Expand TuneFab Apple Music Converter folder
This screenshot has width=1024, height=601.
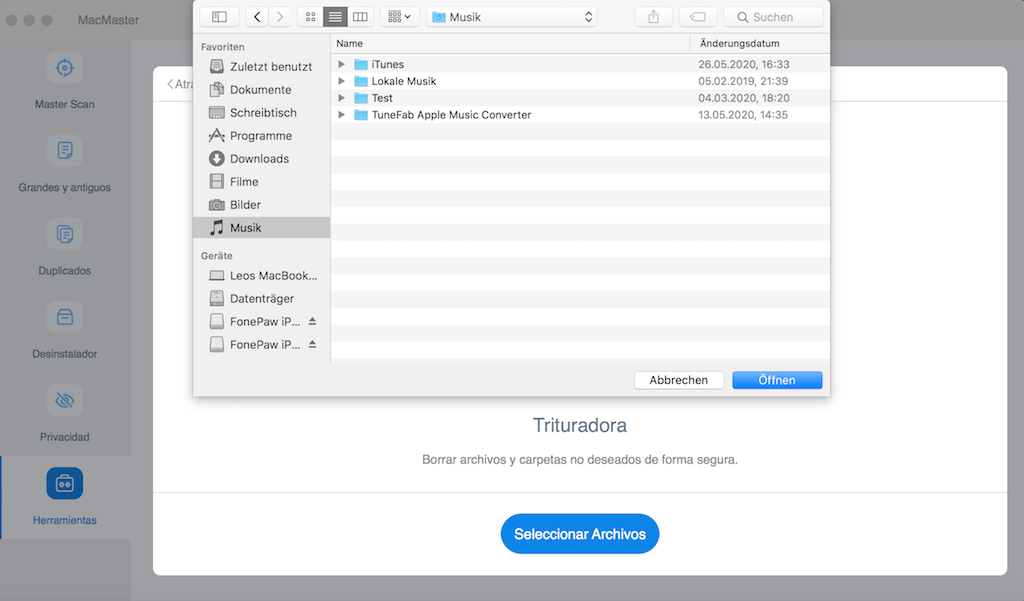point(341,115)
